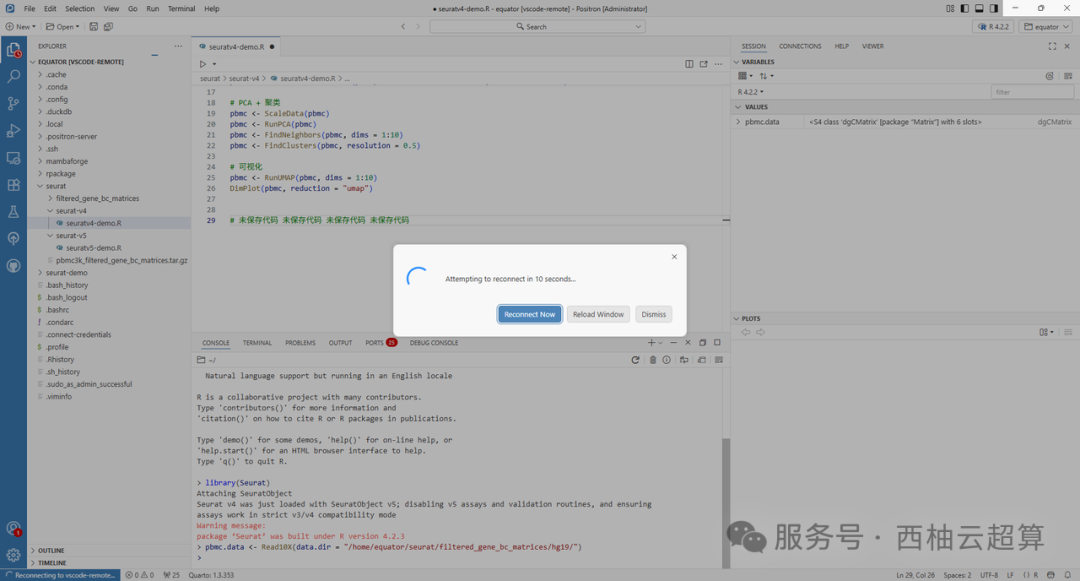Screen dimensions: 1080x581
Task: Open the Manage settings gear
Action: tap(13, 555)
